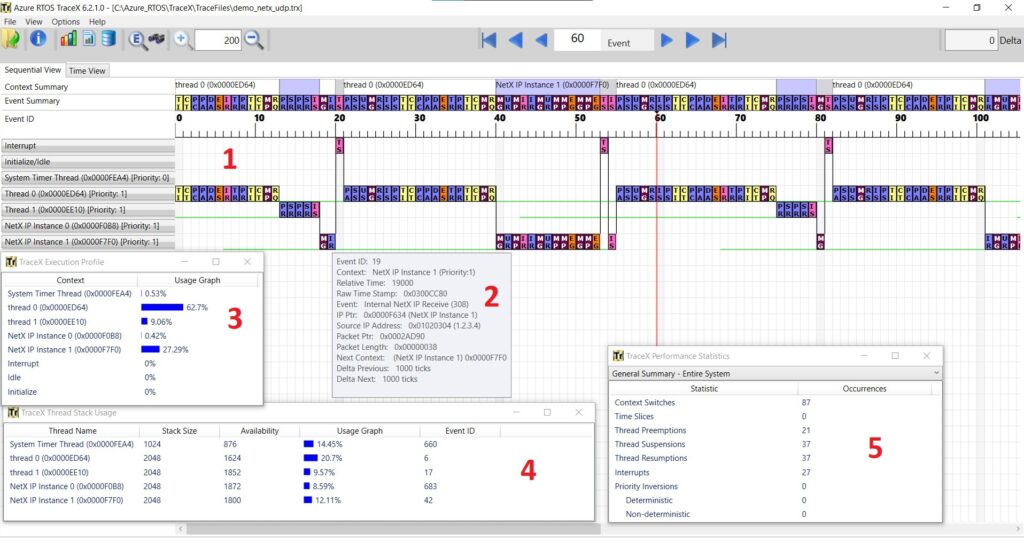The image size is (1024, 549).
Task: Open General Summary - Entire System dropdown
Action: pyautogui.click(x=775, y=373)
